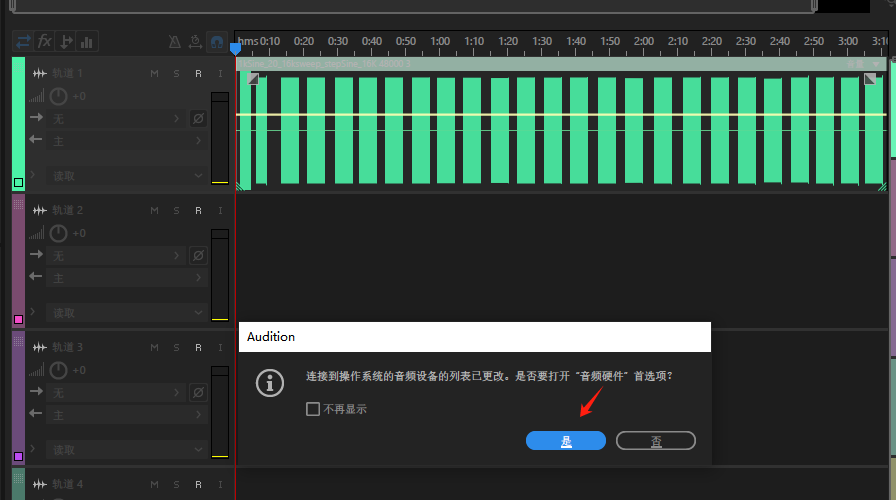The image size is (896, 500).
Task: Click the 轨道 1 waveform icon
Action: [x=39, y=74]
